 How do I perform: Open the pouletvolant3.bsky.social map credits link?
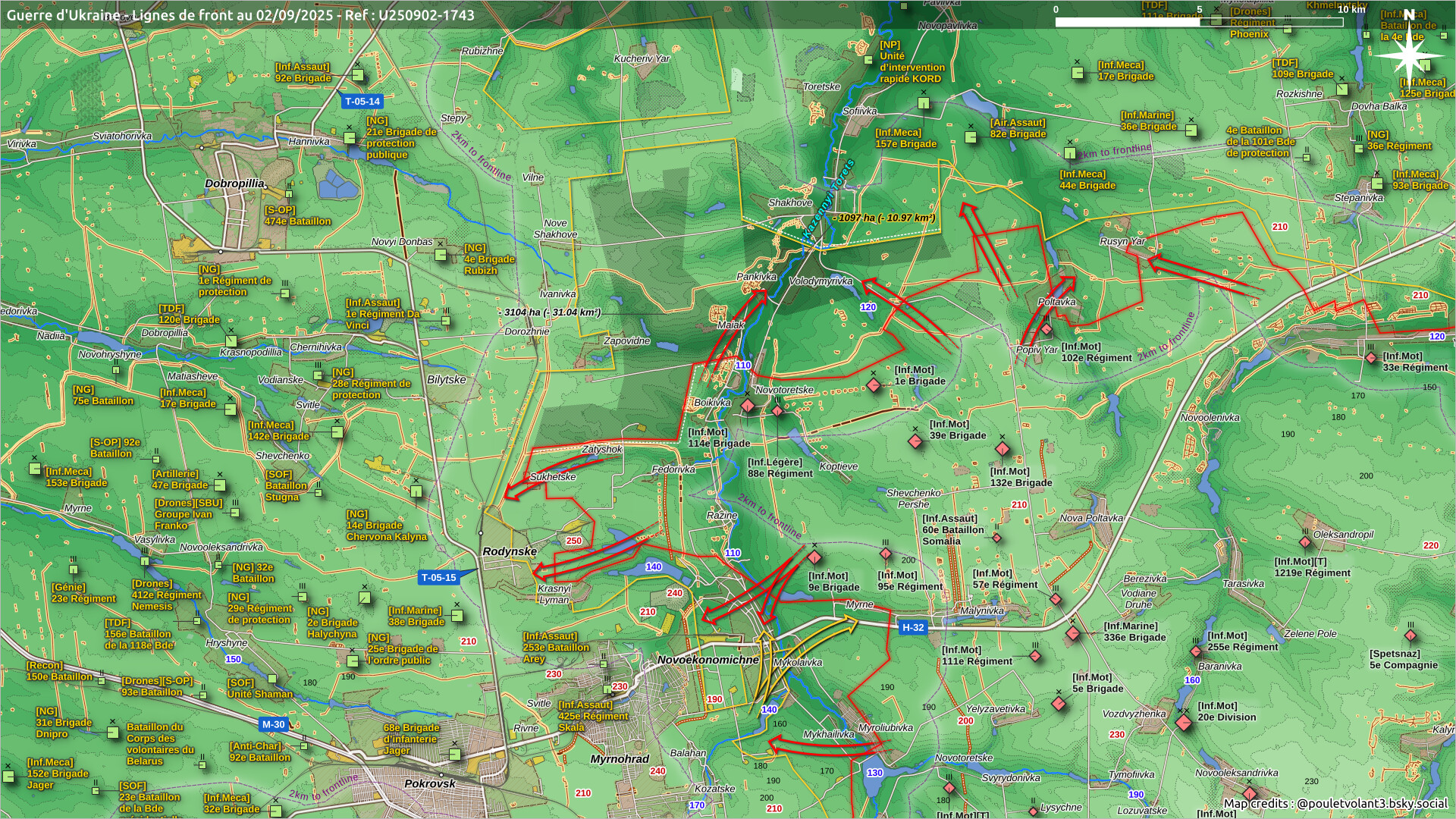1372,803
